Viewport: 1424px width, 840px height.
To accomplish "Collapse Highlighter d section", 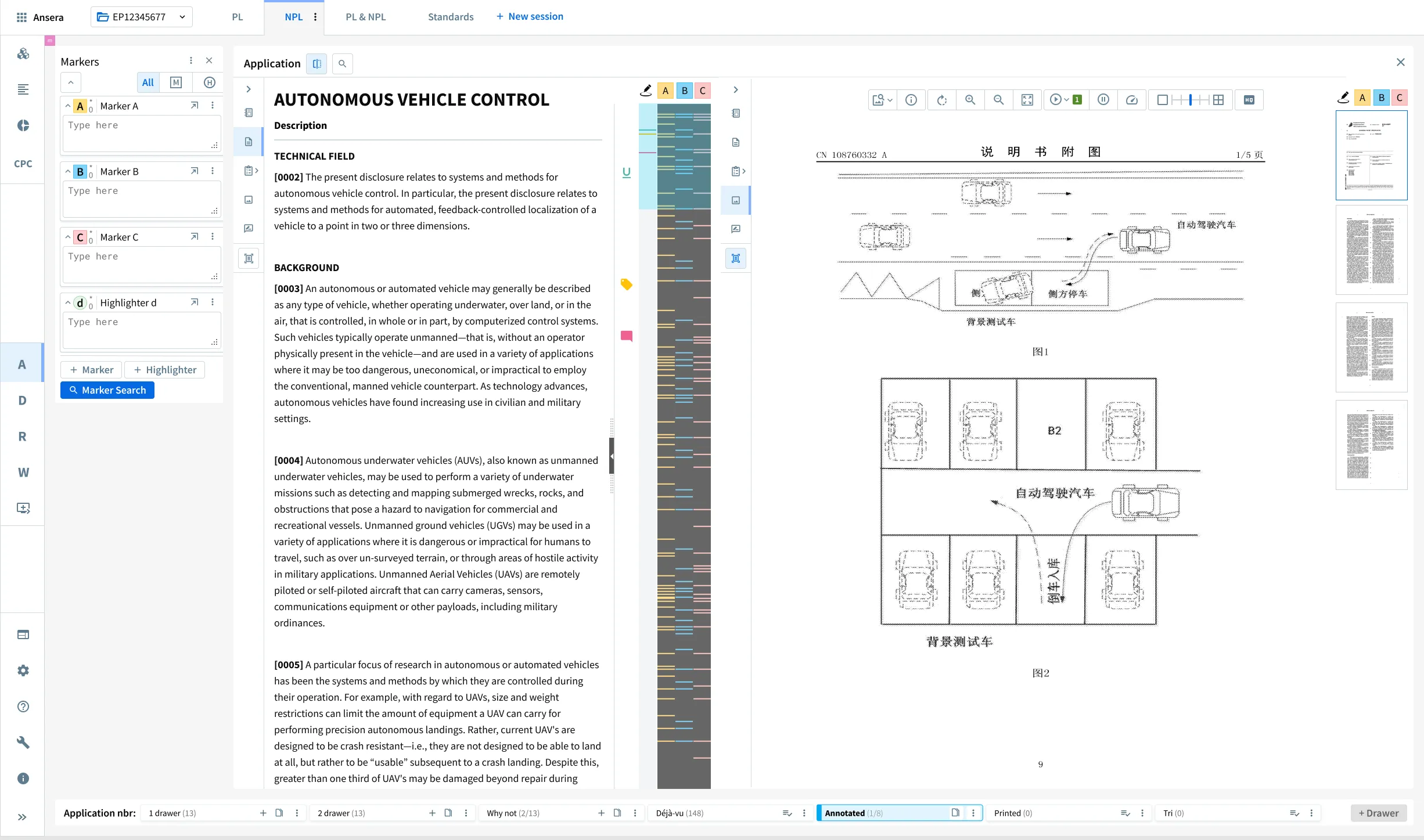I will tap(68, 302).
